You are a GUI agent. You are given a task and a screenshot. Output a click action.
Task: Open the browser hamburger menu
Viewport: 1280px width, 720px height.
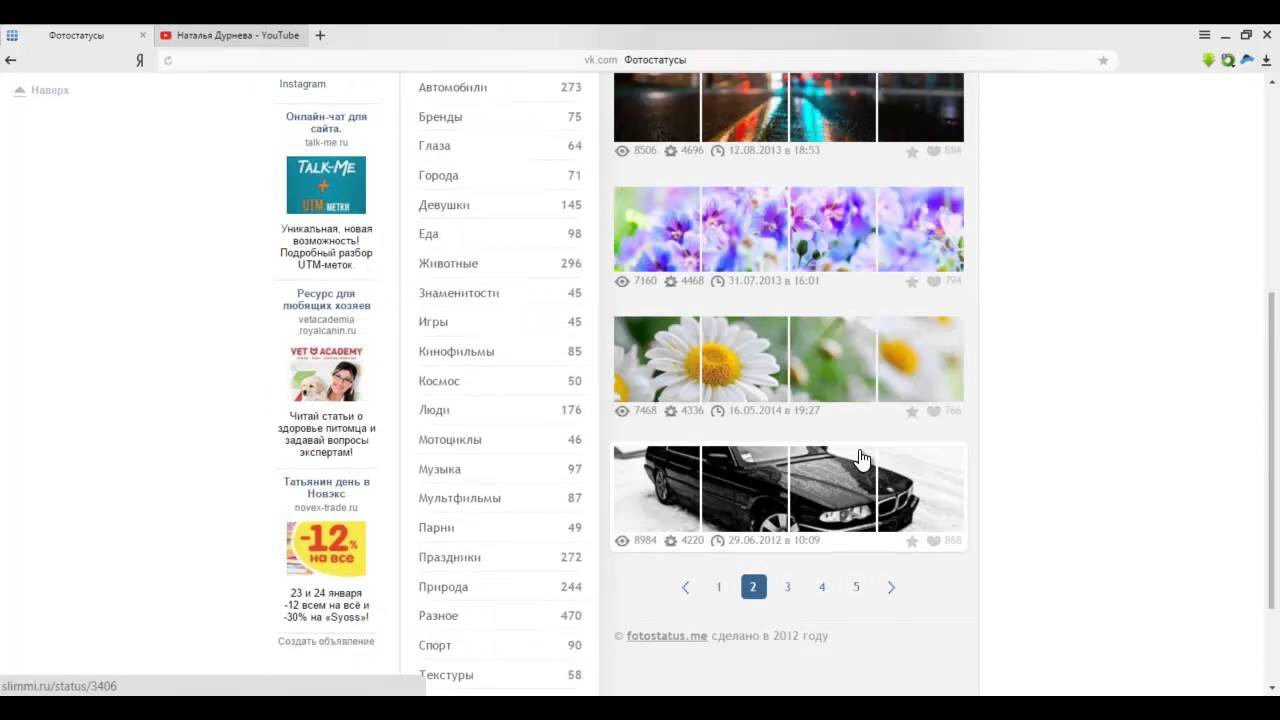coord(1204,35)
